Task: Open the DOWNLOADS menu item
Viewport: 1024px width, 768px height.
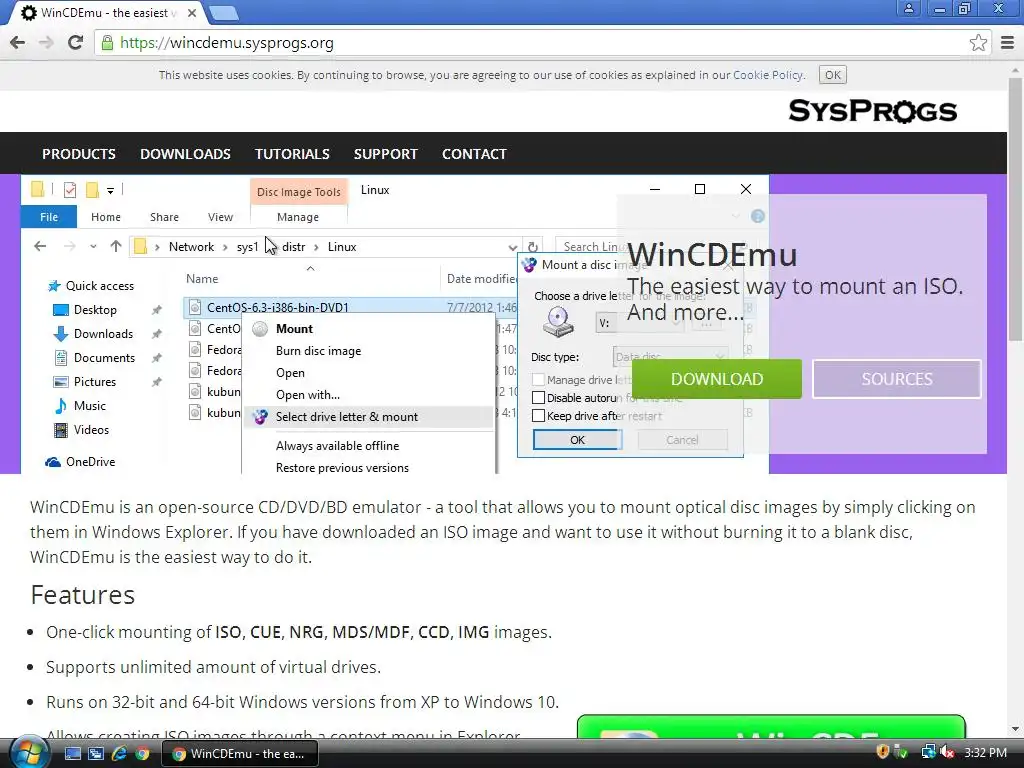Action: [x=185, y=154]
